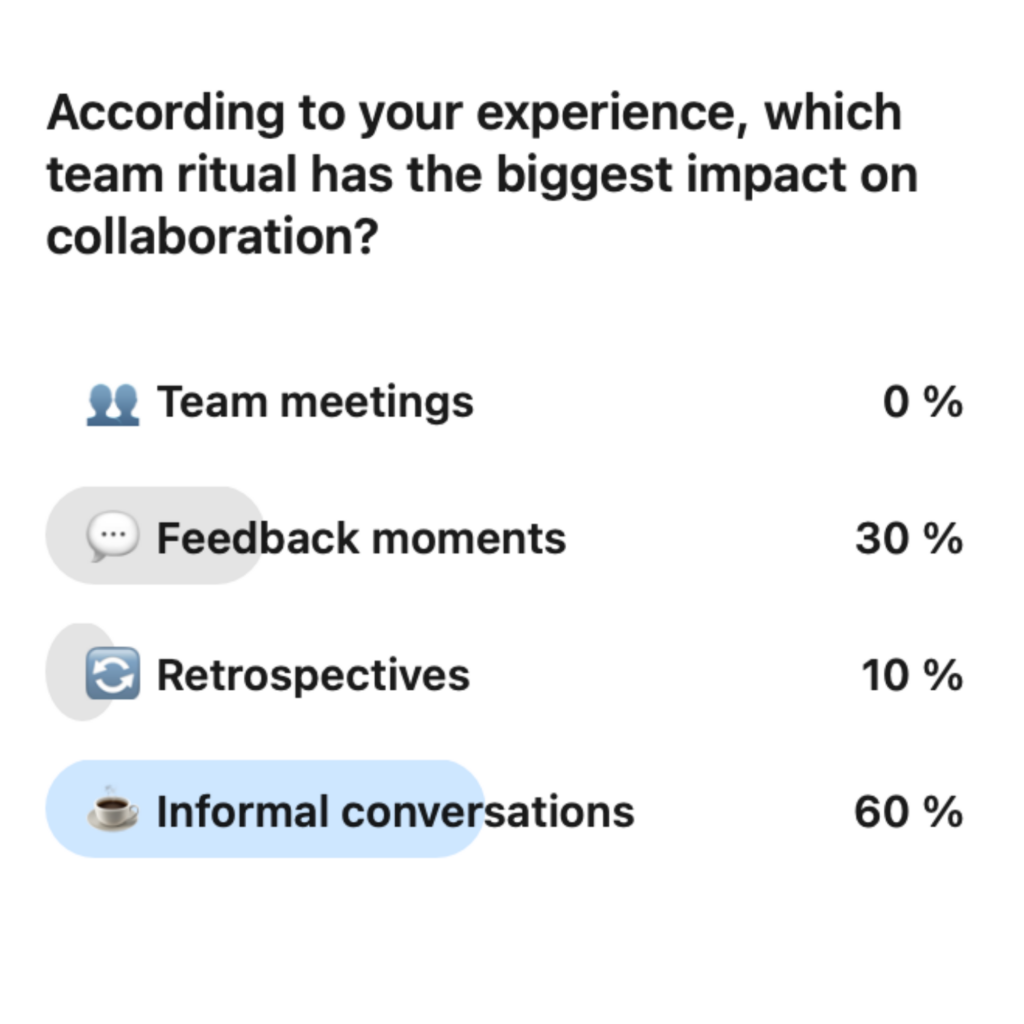Click the blue bar's rounded left end
The width and height of the screenshot is (1024, 1024).
click(x=65, y=808)
